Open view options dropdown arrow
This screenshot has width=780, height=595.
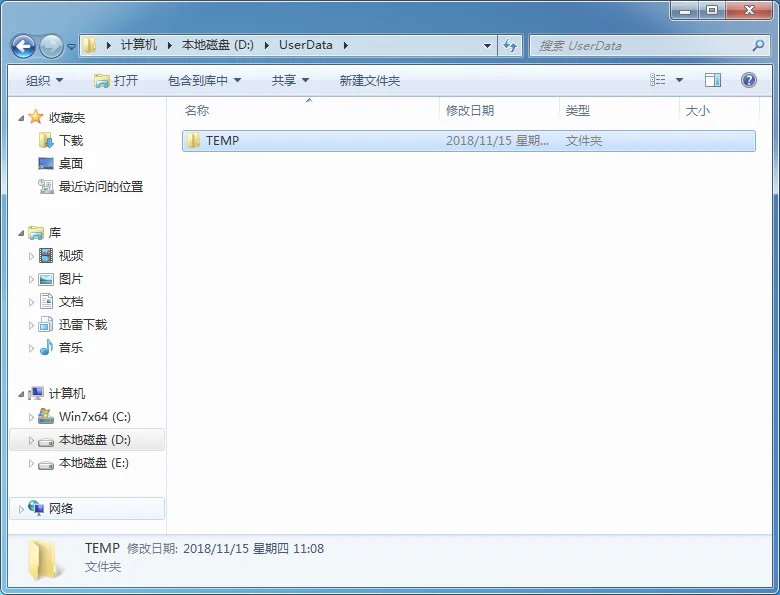[680, 80]
